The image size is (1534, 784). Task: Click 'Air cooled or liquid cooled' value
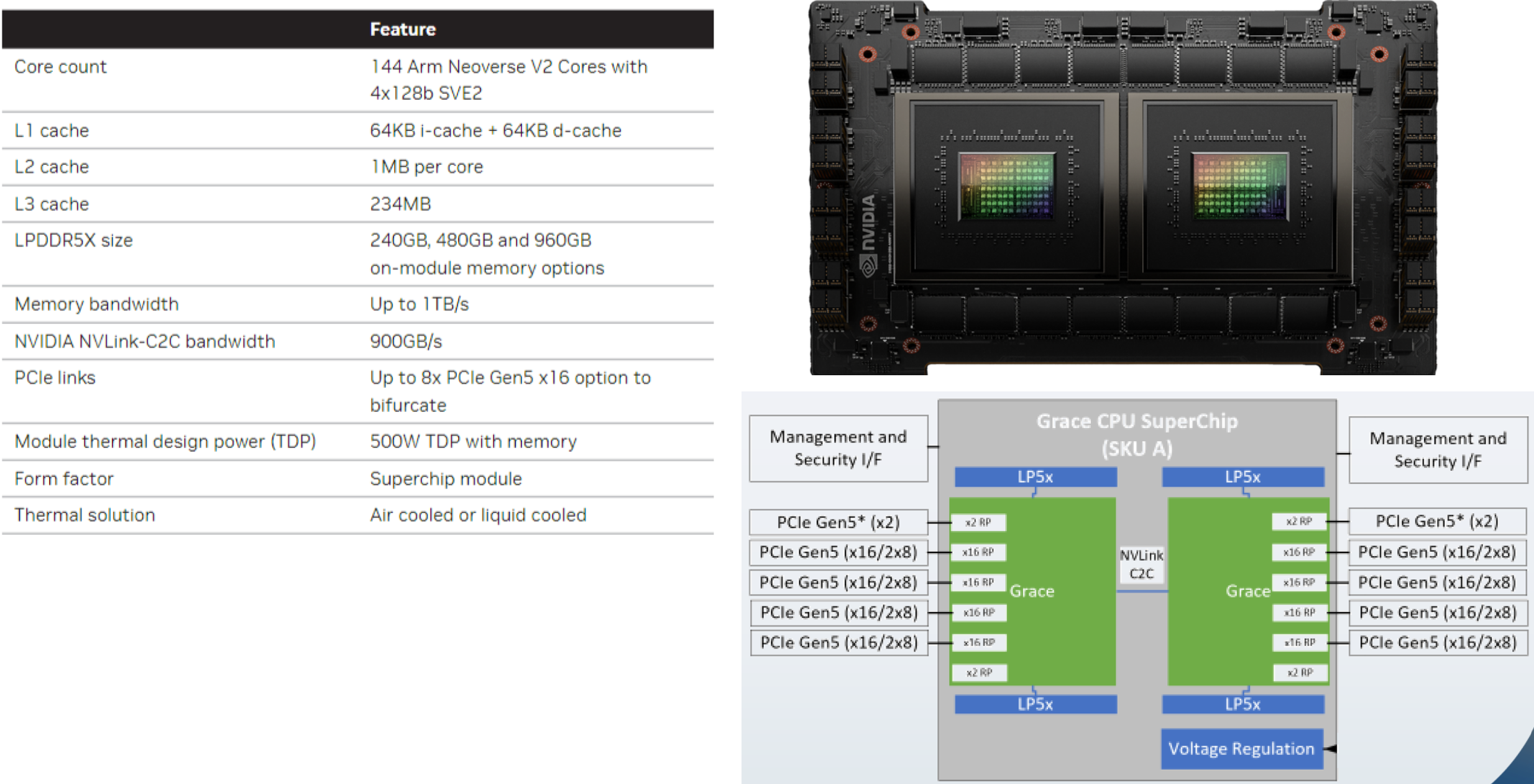[x=479, y=515]
